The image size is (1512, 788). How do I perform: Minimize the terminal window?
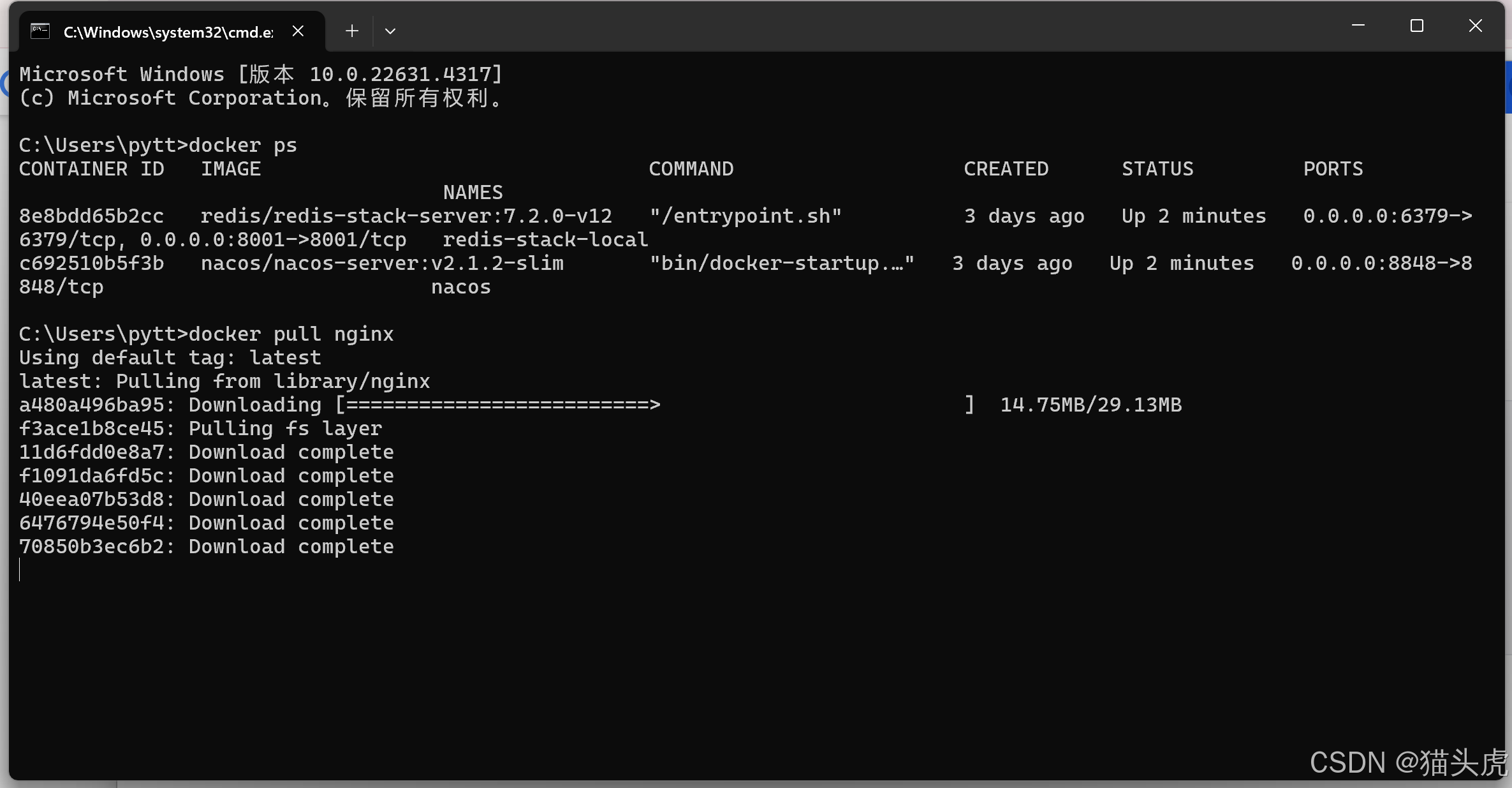pyautogui.click(x=1358, y=26)
